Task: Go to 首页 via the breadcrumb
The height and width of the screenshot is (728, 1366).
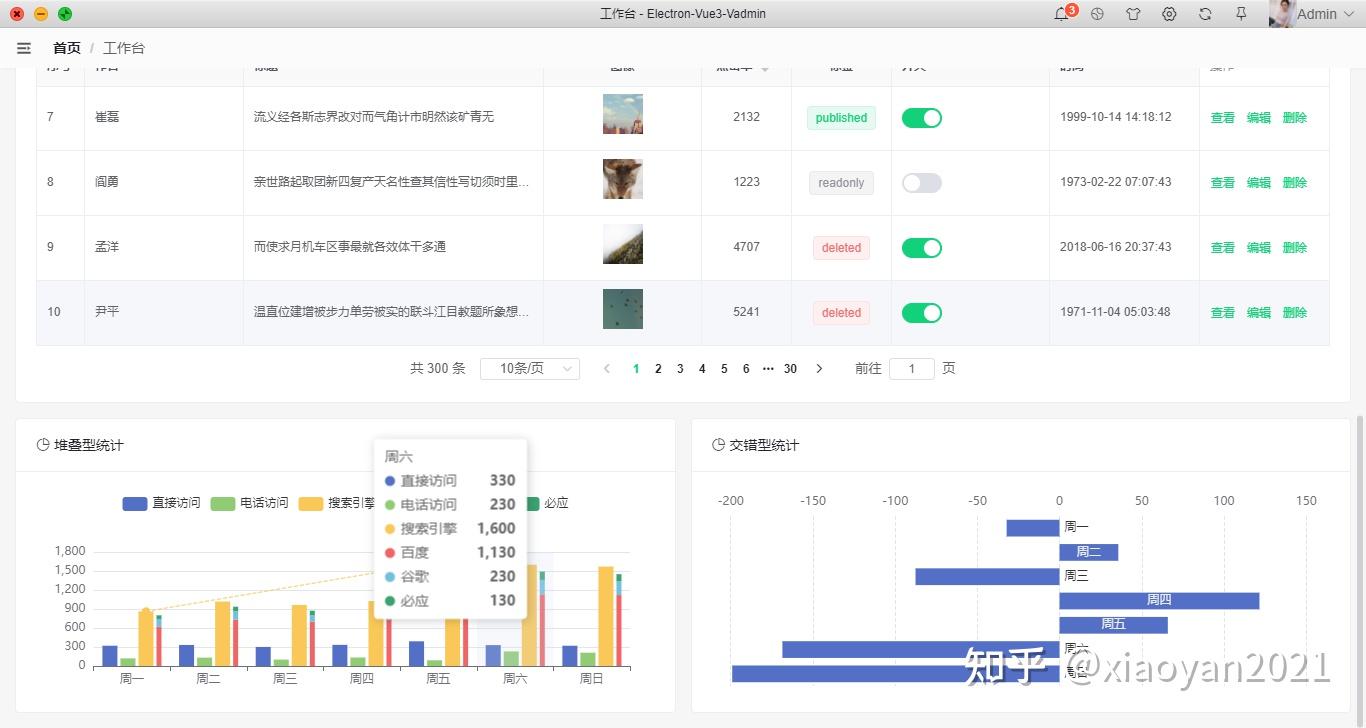Action: click(67, 47)
